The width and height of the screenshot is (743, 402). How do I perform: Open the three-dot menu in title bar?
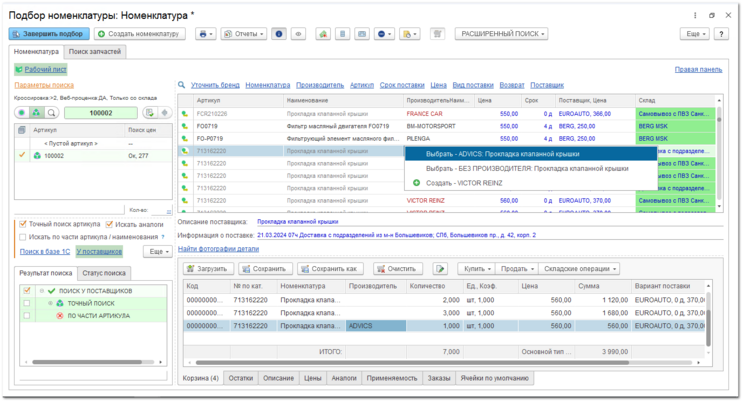[x=695, y=16]
